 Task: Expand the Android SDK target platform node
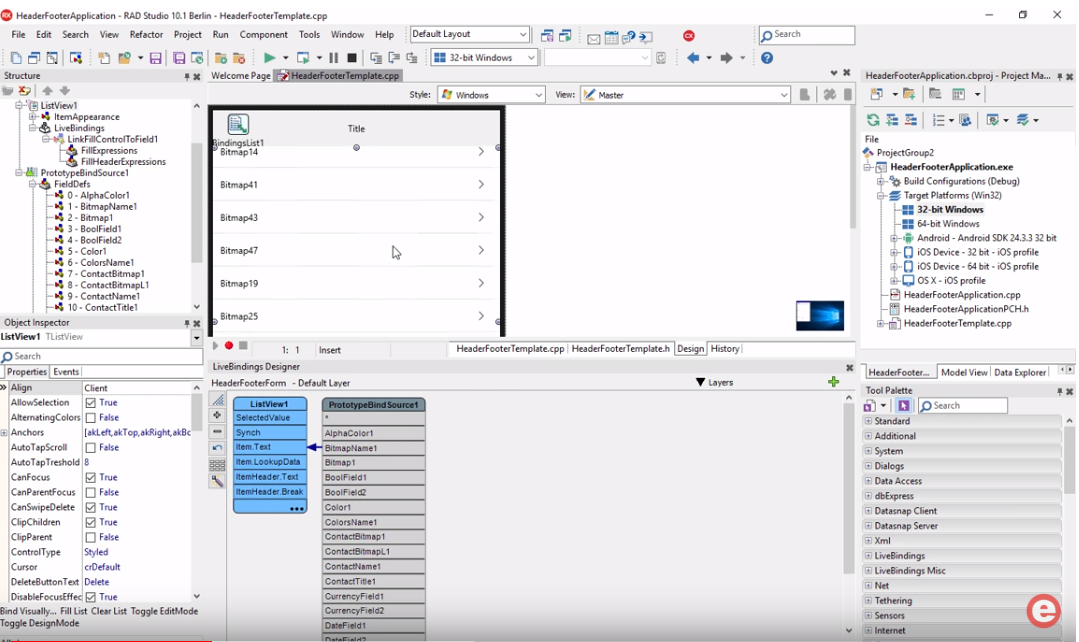894,238
